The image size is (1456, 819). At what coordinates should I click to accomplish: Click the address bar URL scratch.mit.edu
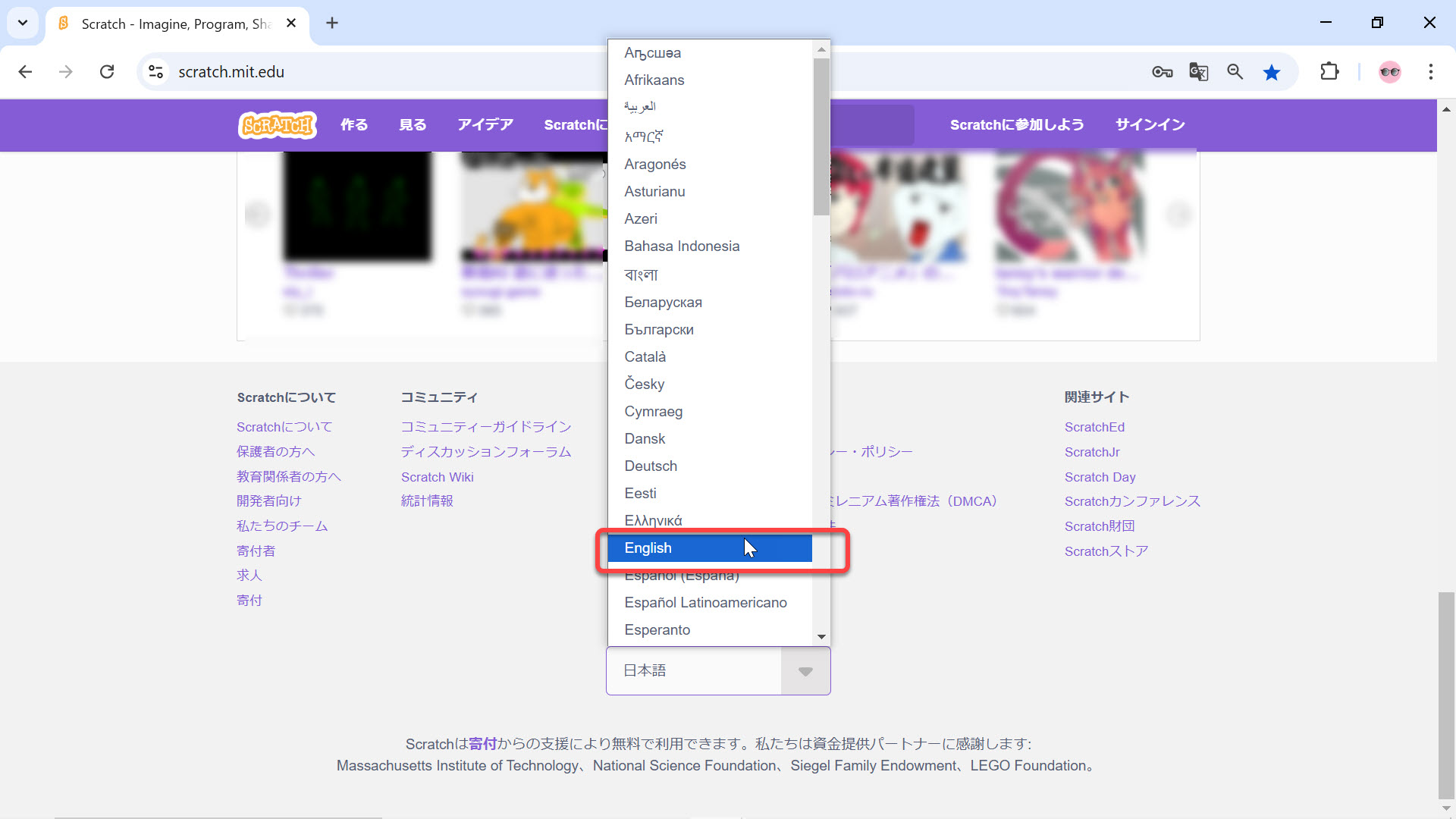pos(231,72)
